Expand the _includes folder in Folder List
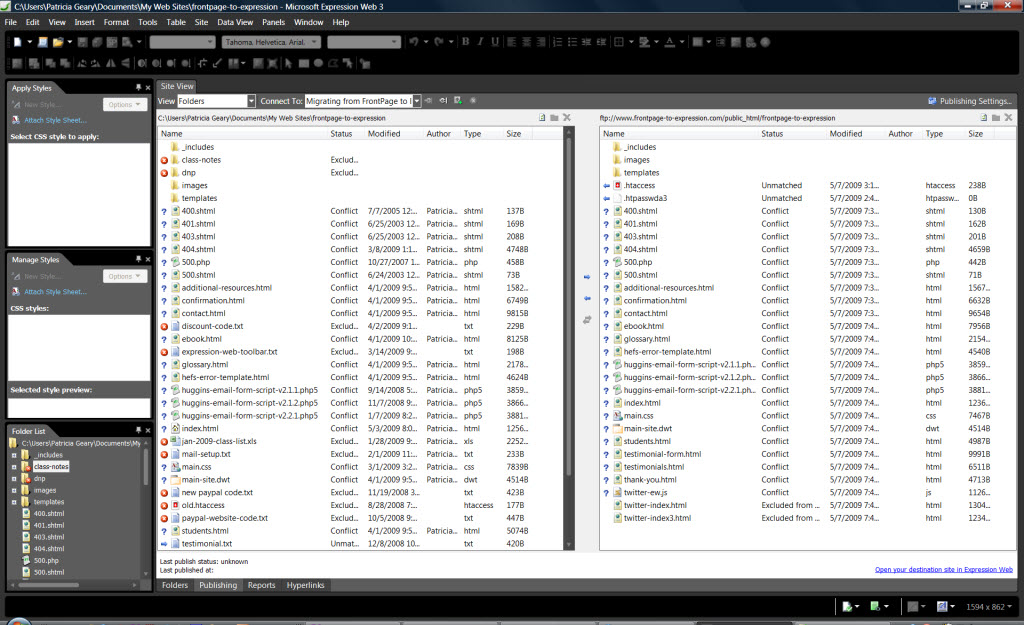Image resolution: width=1024 pixels, height=625 pixels. pyautogui.click(x=14, y=455)
